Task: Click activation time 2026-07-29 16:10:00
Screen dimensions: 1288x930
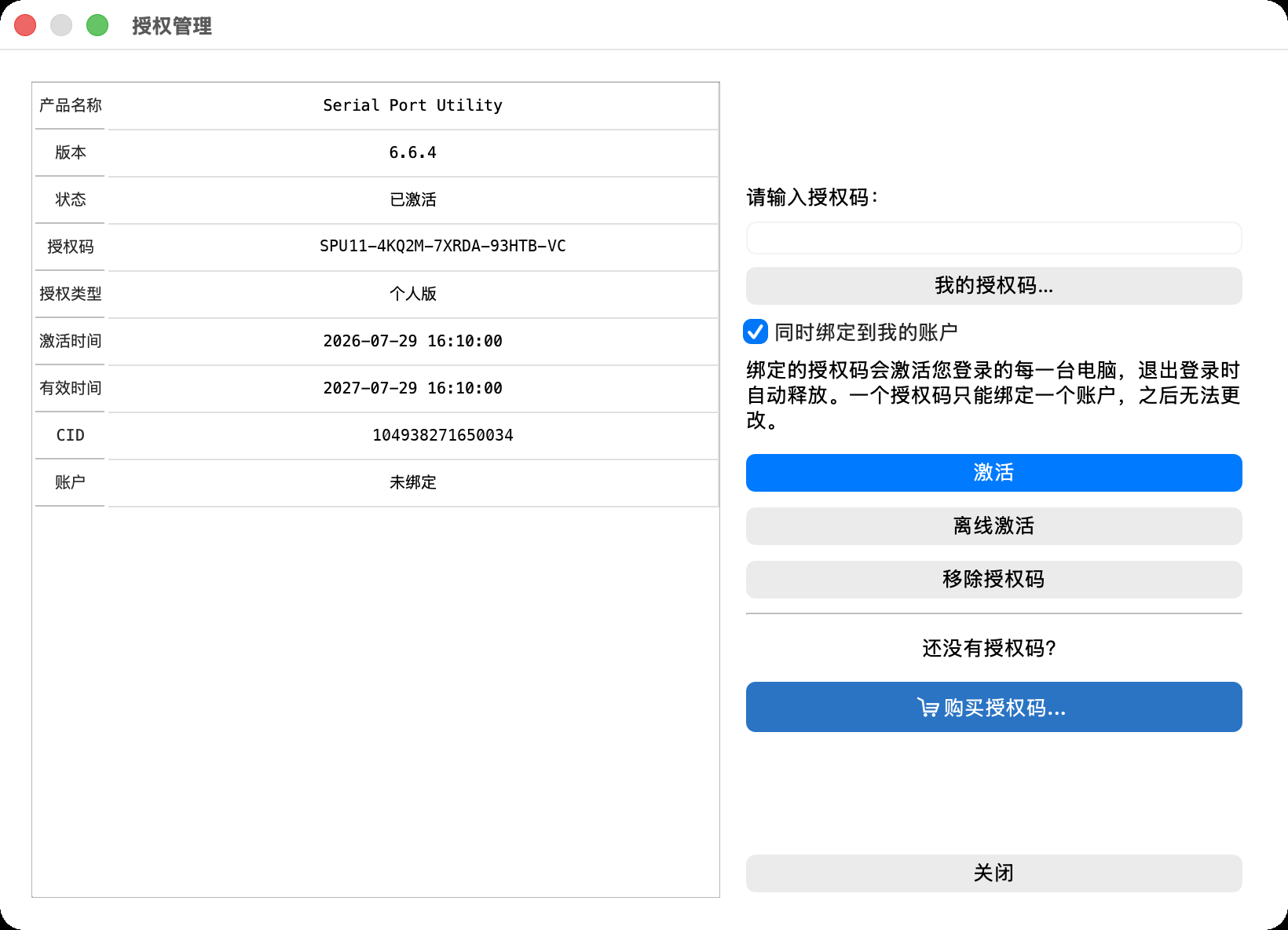Action: pos(413,341)
